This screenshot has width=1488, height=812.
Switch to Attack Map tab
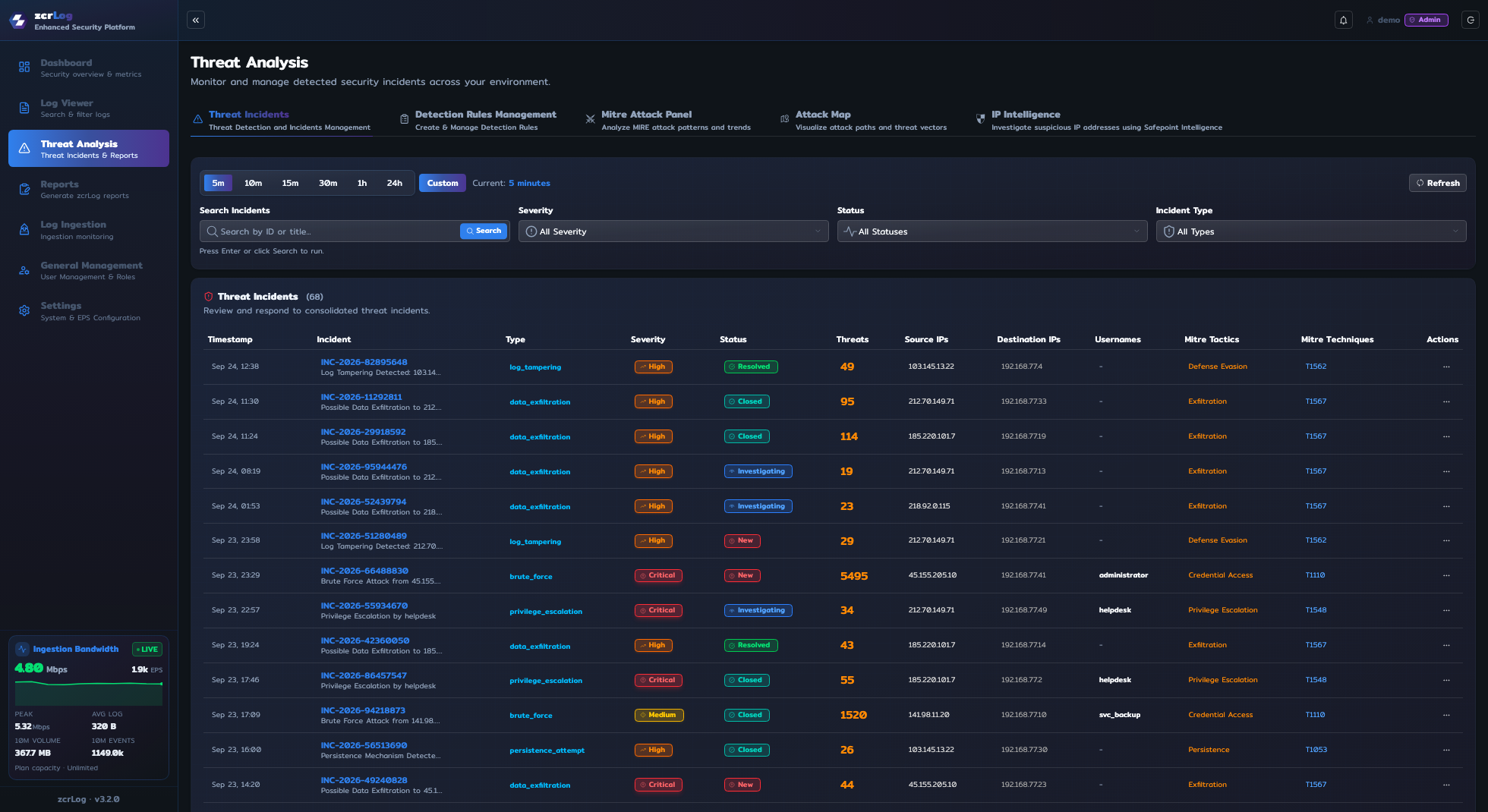(864, 121)
